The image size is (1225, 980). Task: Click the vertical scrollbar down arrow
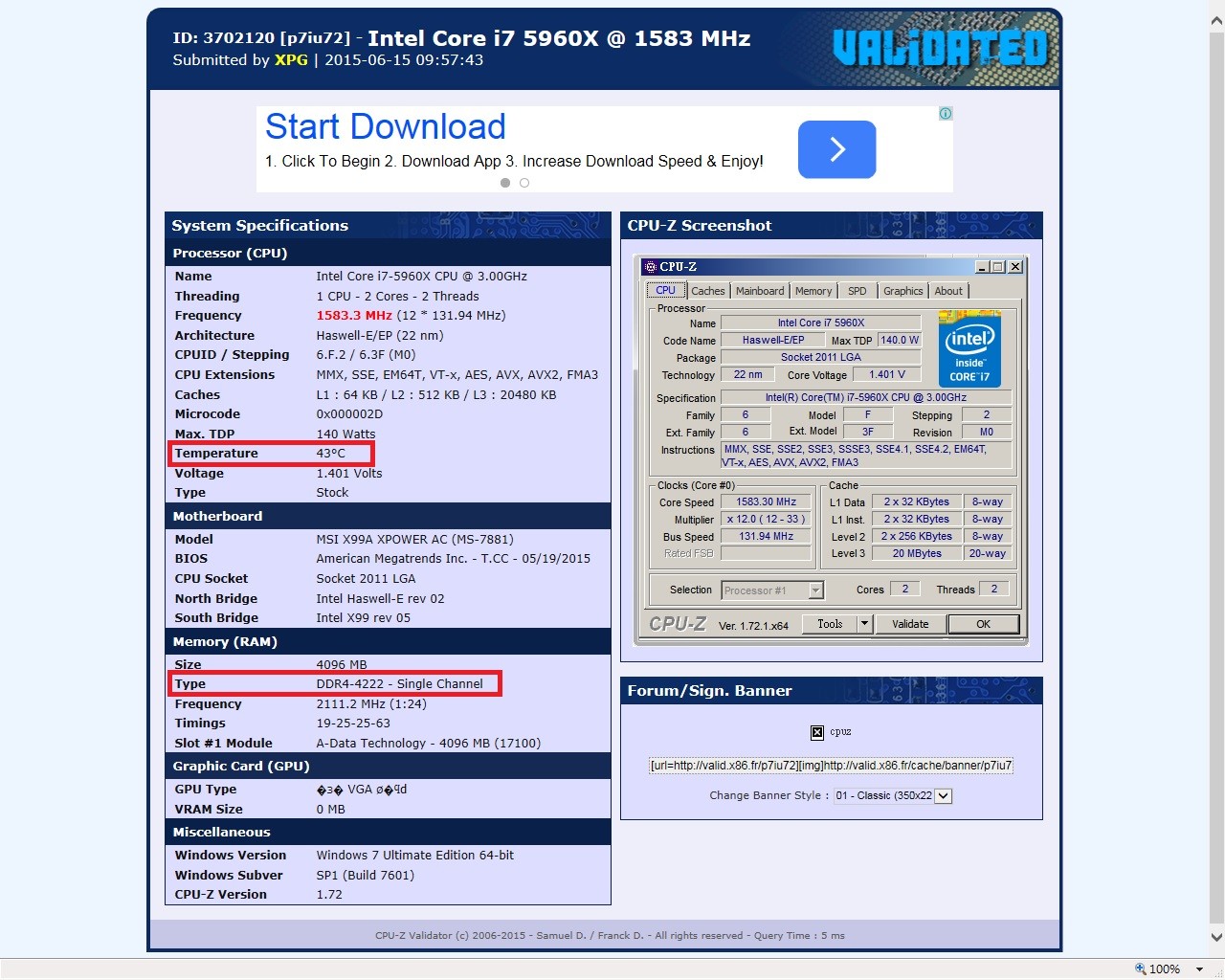pyautogui.click(x=1216, y=938)
